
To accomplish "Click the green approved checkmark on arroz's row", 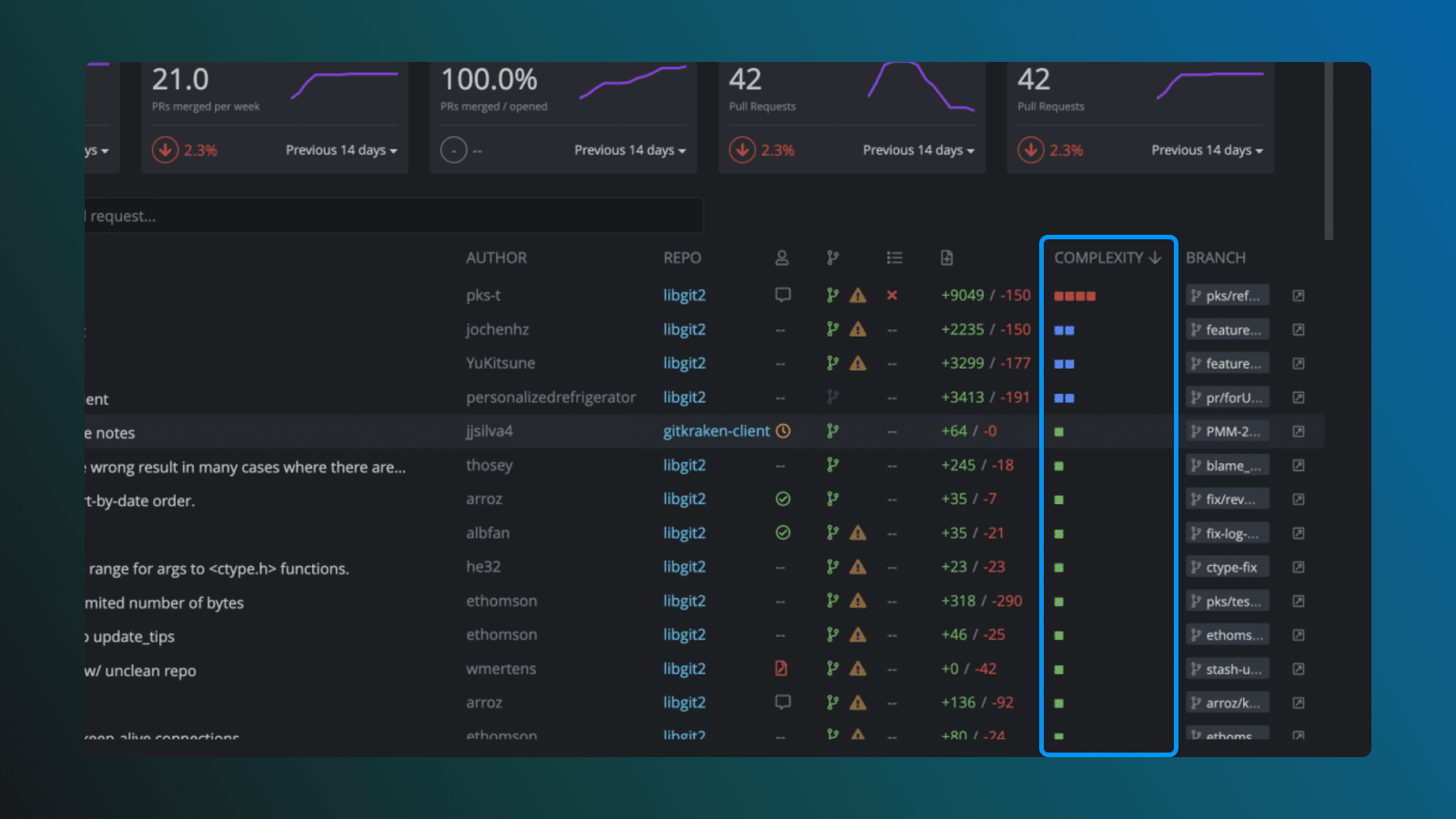I will click(x=783, y=499).
